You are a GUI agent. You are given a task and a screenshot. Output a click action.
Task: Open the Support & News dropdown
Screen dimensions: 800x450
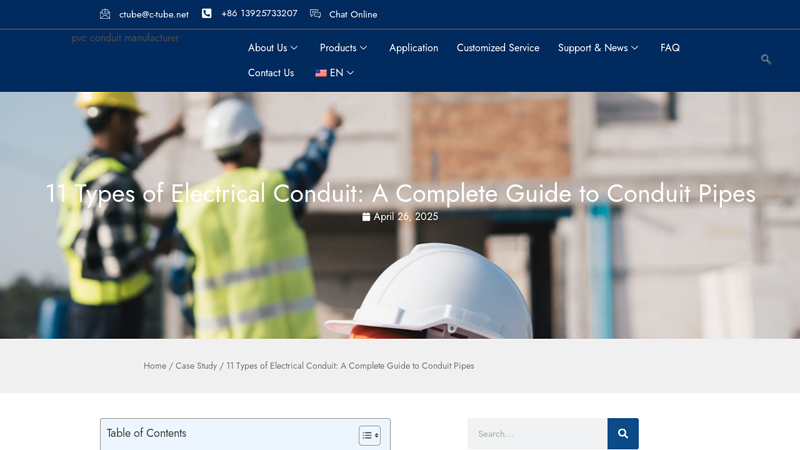coord(598,48)
